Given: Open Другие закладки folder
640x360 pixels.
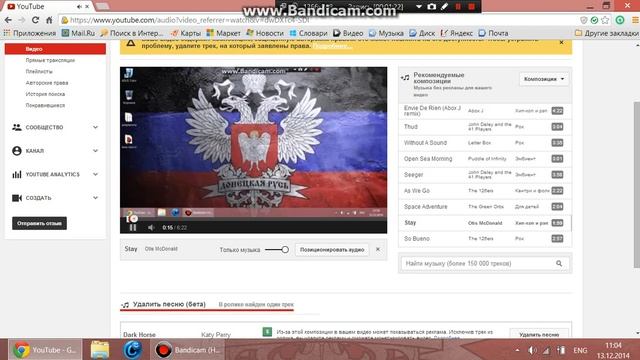Looking at the screenshot, I should 607,33.
